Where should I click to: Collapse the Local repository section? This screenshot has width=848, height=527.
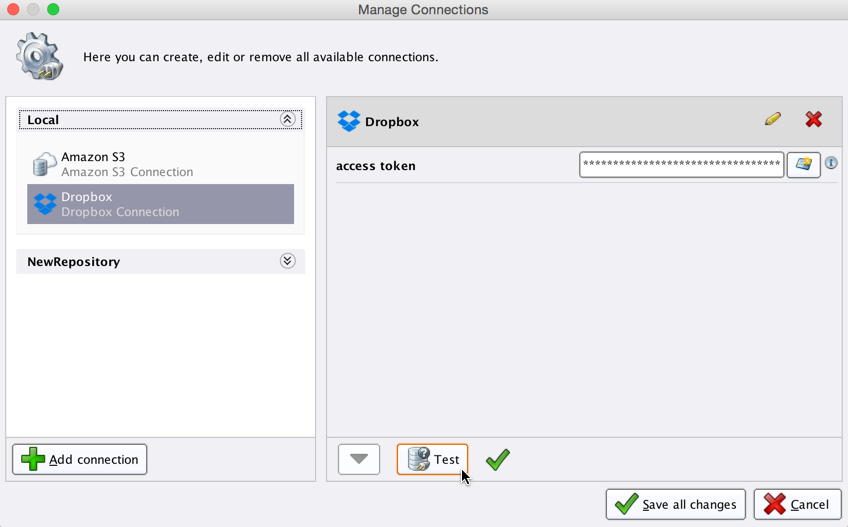tap(287, 119)
